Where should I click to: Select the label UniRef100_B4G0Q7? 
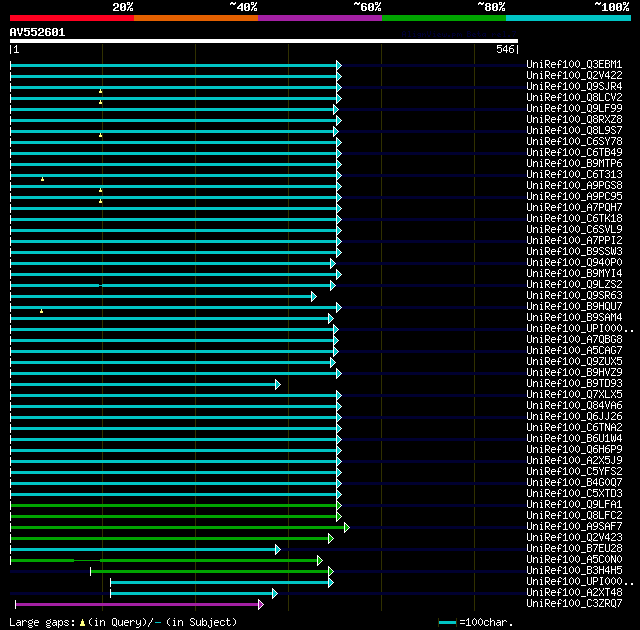click(x=574, y=483)
